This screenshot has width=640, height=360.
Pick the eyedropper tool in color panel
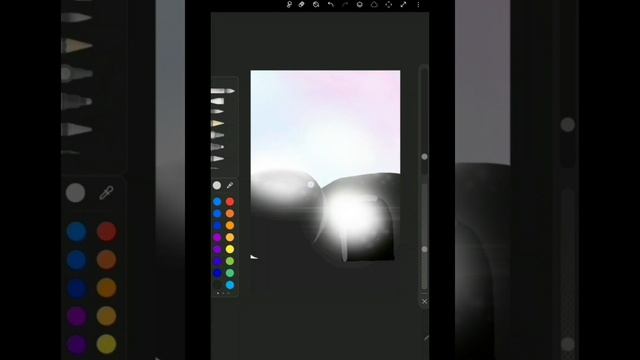coord(230,186)
